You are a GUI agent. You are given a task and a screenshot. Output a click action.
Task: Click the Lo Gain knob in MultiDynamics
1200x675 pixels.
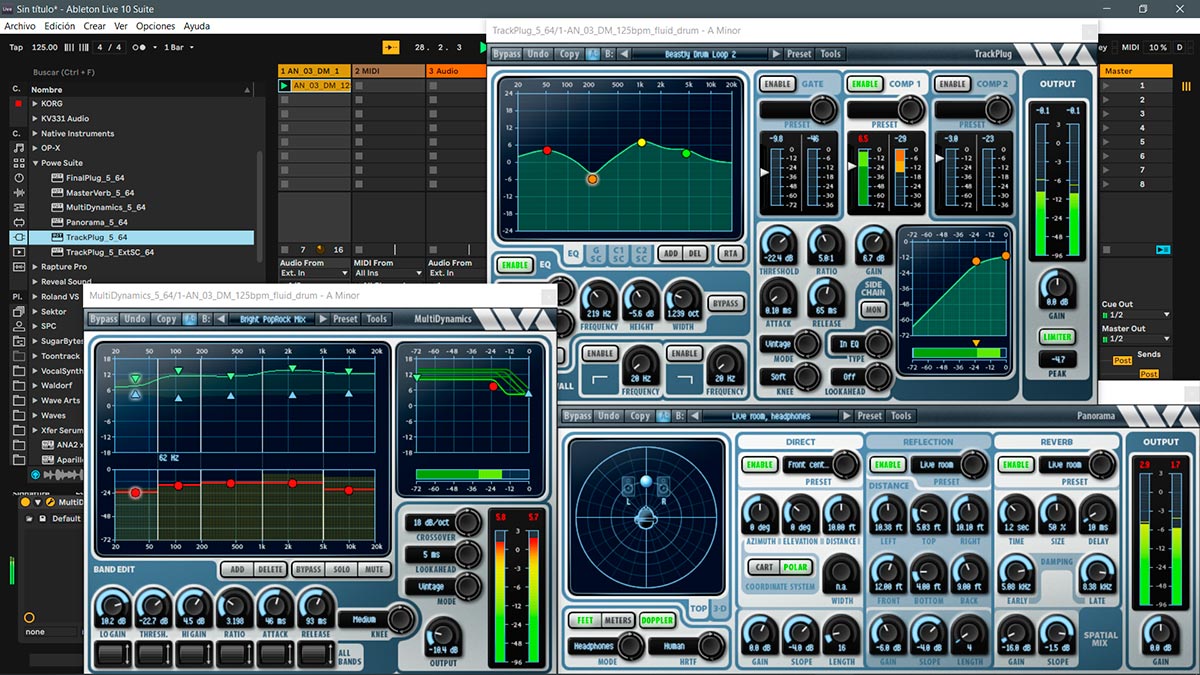pos(111,606)
